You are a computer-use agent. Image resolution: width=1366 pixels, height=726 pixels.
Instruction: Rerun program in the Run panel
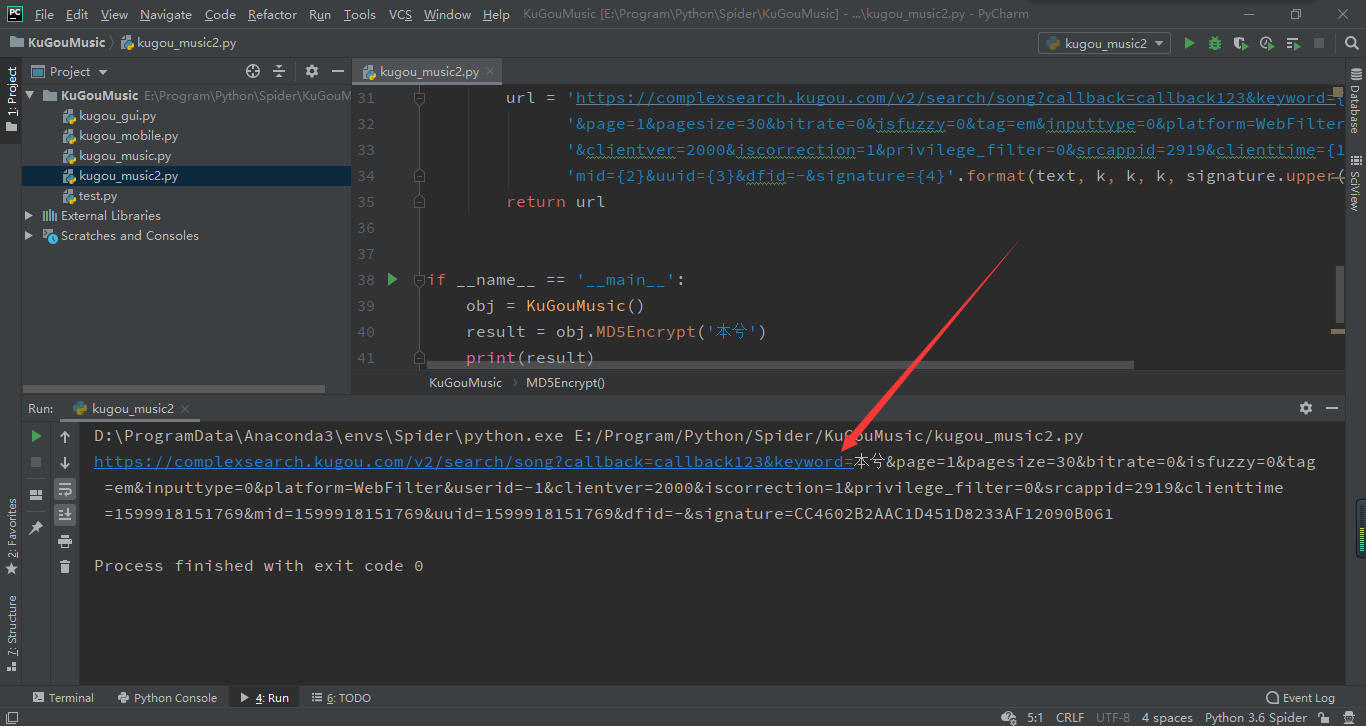(x=36, y=436)
